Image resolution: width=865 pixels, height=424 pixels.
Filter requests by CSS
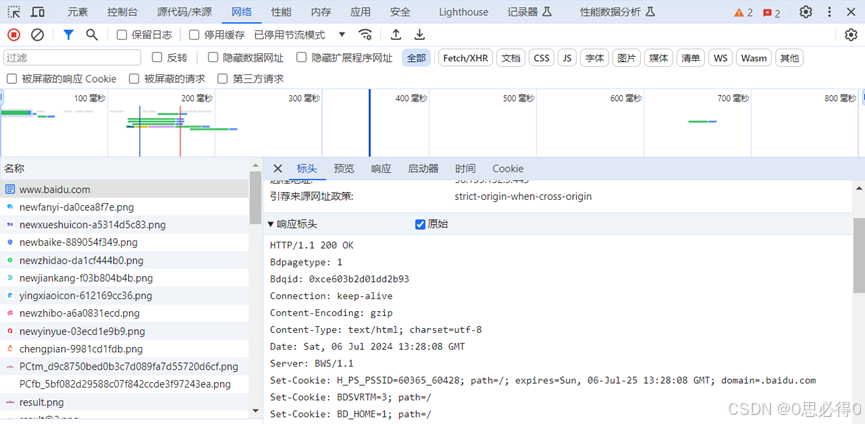(x=542, y=58)
